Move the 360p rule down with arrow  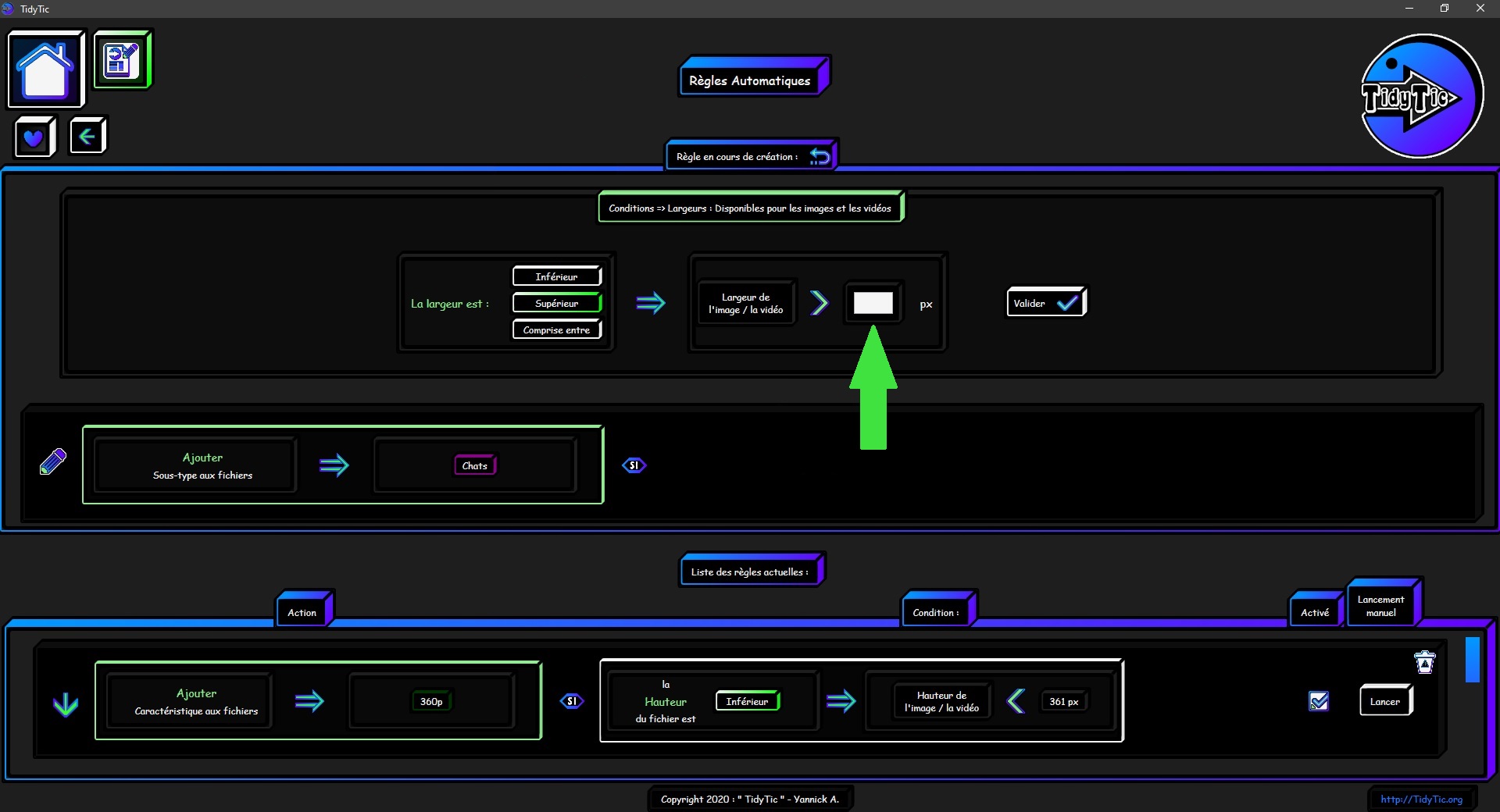point(66,704)
